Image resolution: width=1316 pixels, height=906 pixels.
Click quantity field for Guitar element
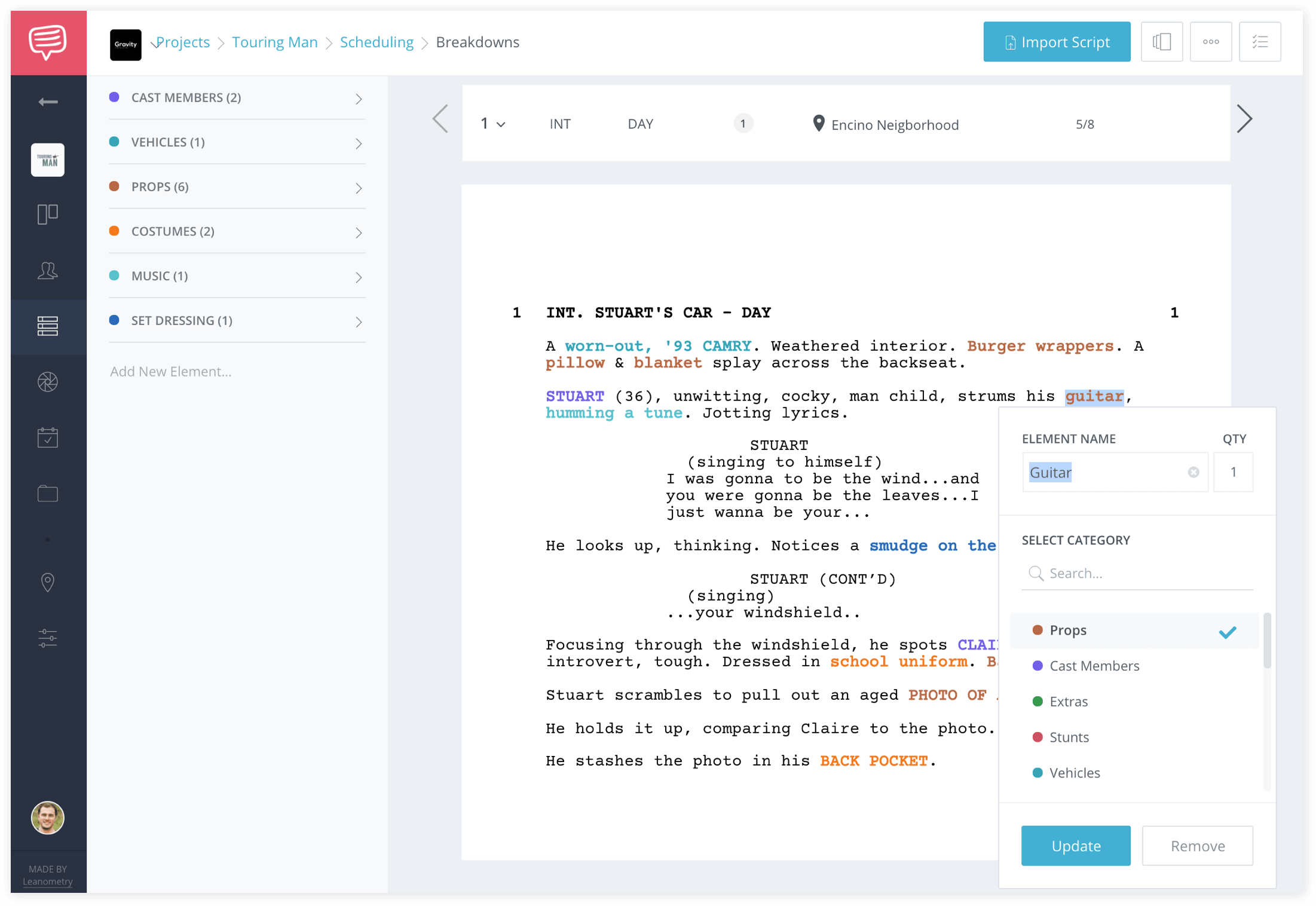pos(1233,472)
